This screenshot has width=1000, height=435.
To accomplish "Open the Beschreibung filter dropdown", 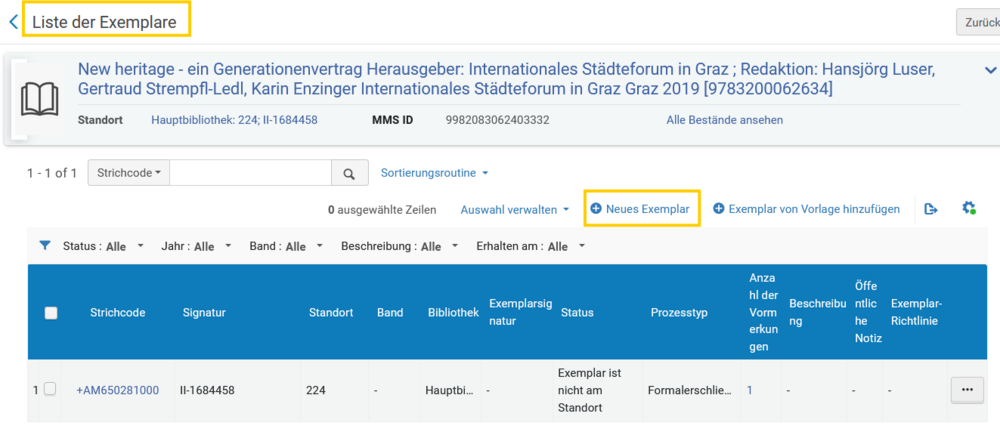I will (x=400, y=246).
